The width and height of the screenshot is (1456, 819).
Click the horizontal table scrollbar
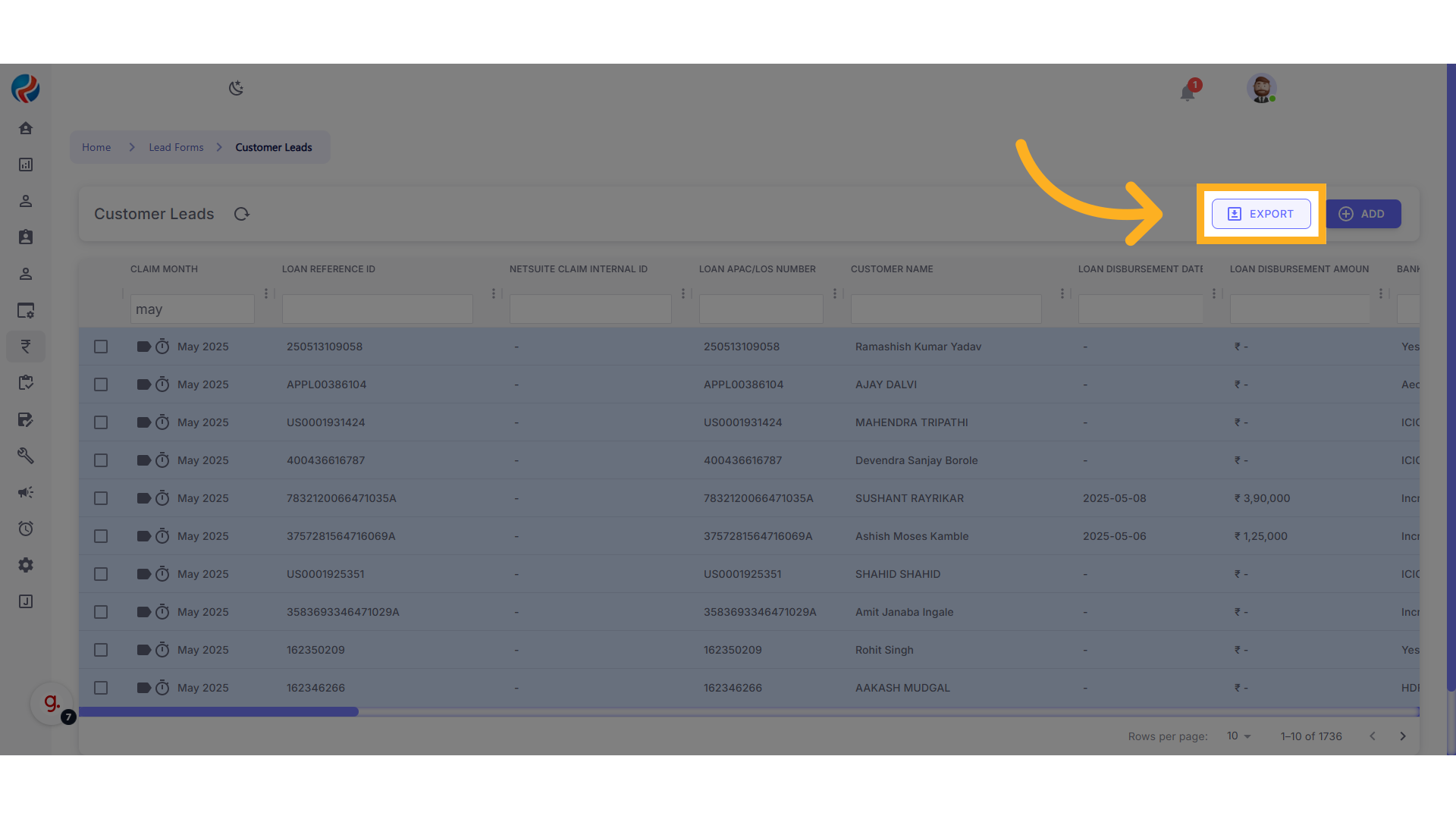[x=218, y=712]
